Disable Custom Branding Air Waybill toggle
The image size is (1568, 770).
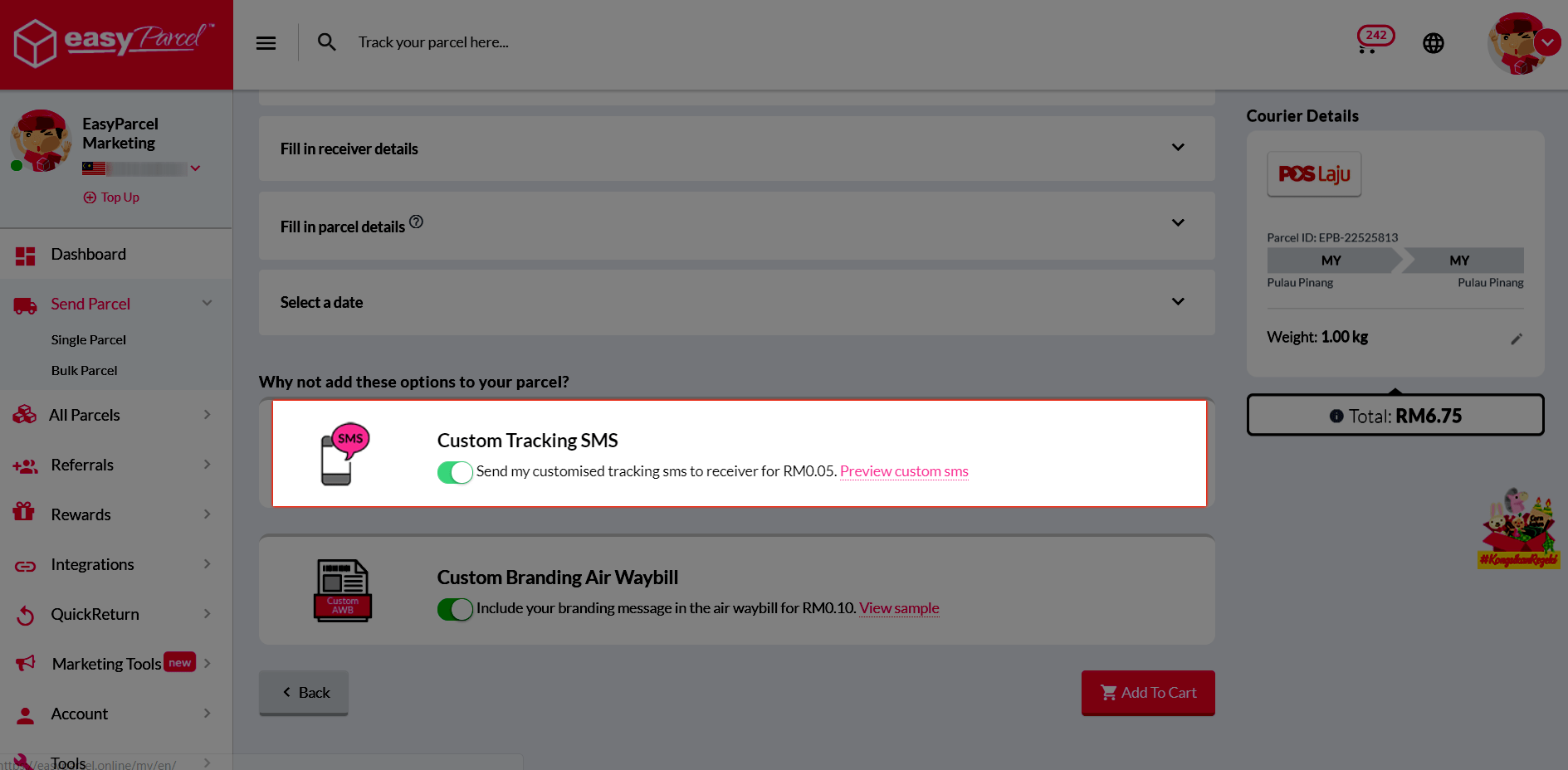tap(455, 609)
